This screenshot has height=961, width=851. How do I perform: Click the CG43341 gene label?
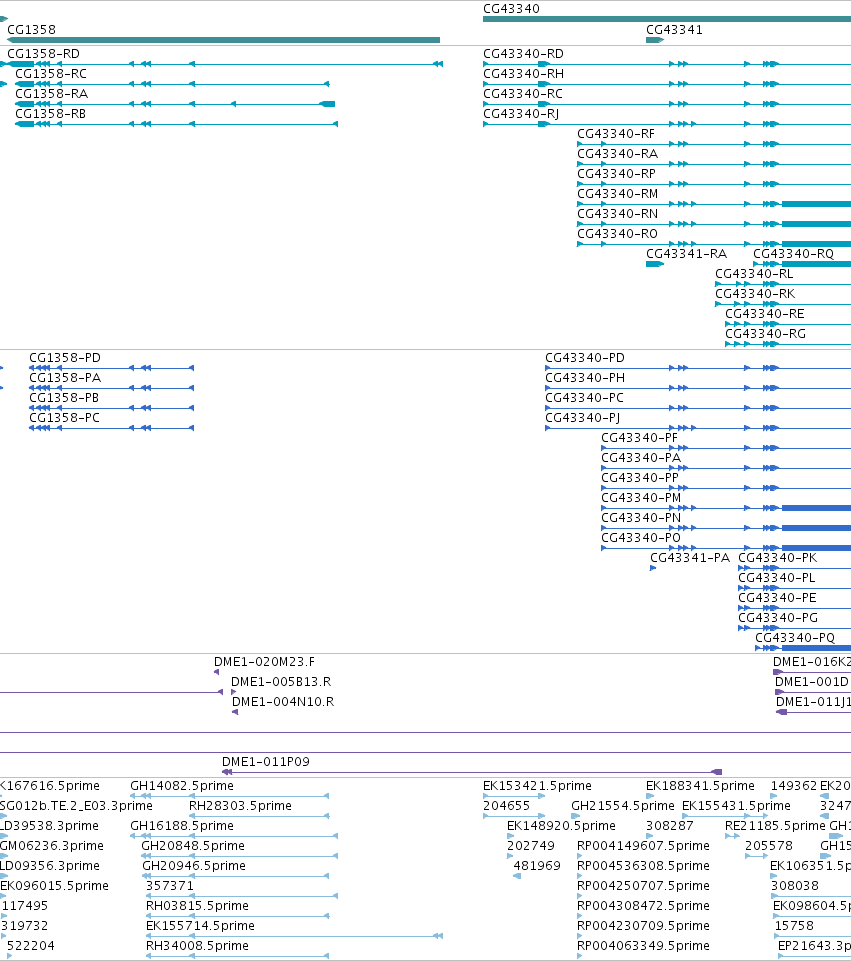point(674,29)
